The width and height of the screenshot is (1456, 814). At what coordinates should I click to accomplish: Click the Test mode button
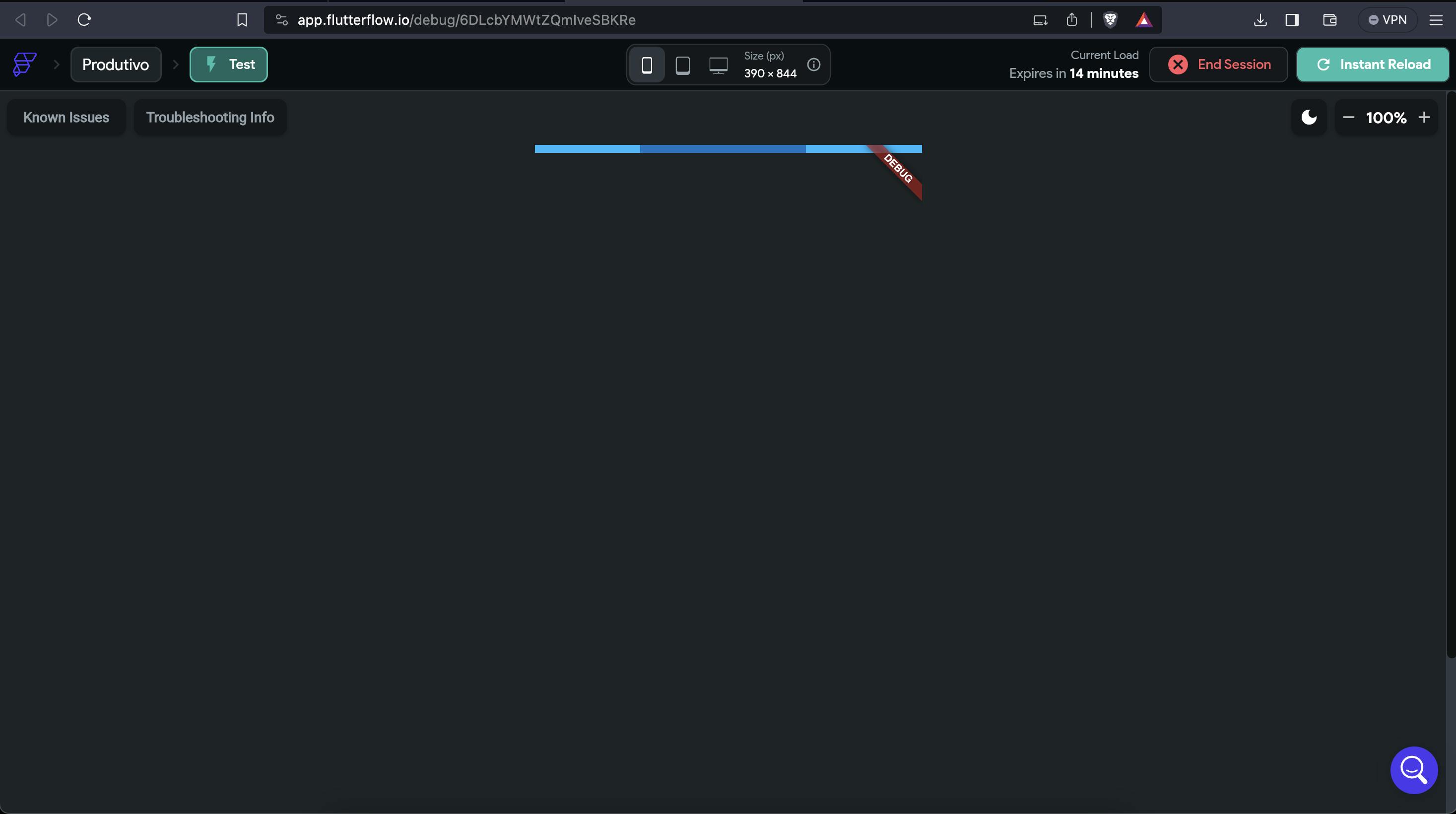tap(228, 65)
